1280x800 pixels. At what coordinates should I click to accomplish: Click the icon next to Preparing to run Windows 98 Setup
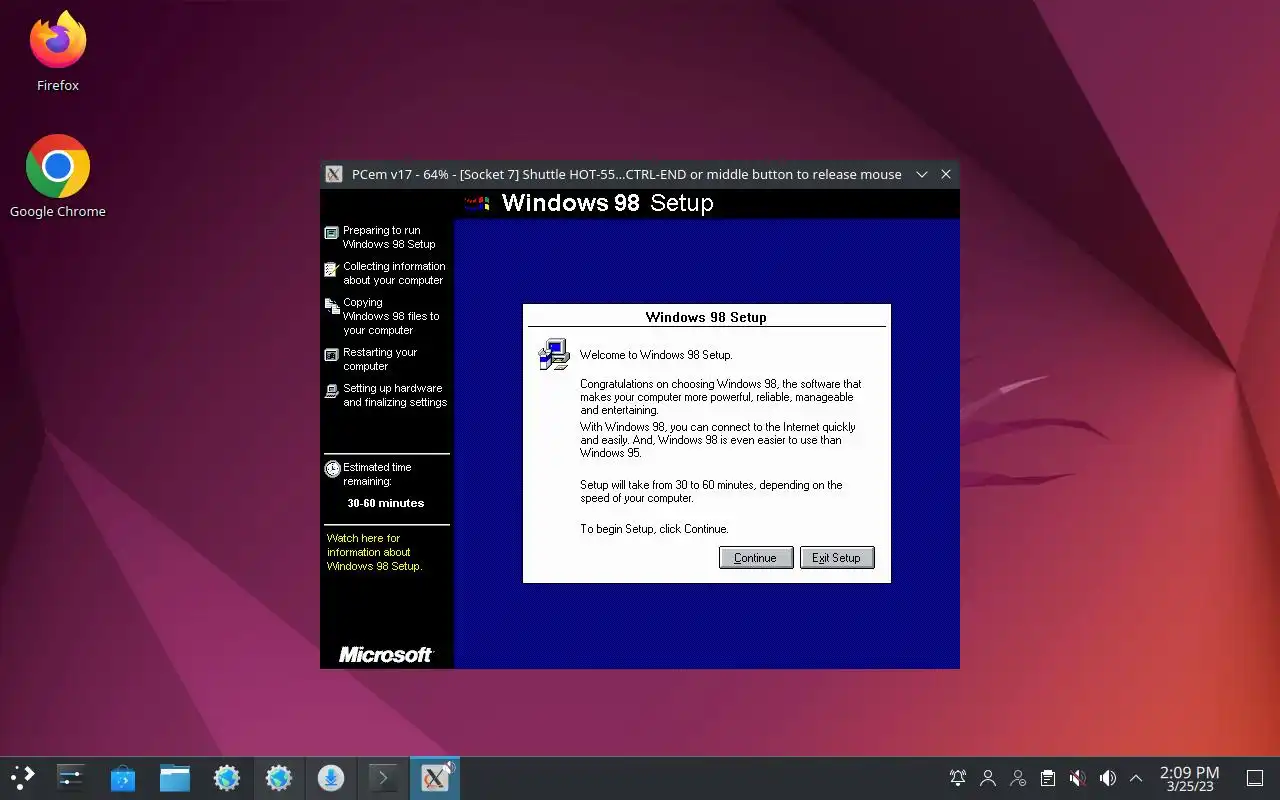(x=332, y=233)
